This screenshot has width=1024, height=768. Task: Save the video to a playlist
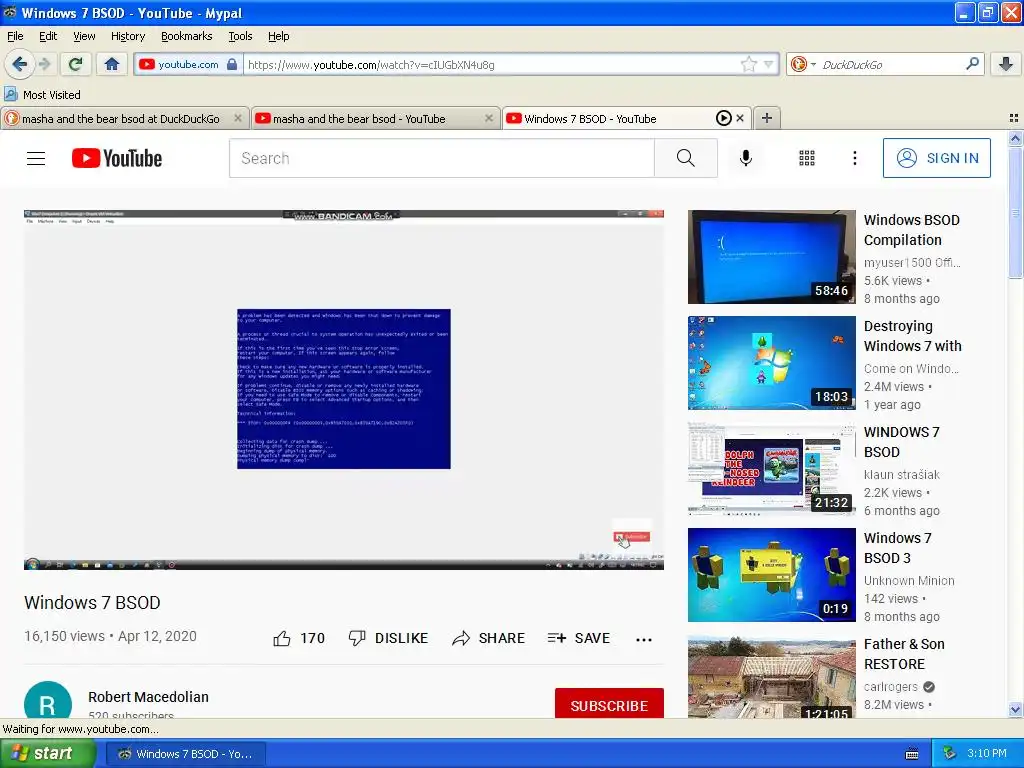579,638
